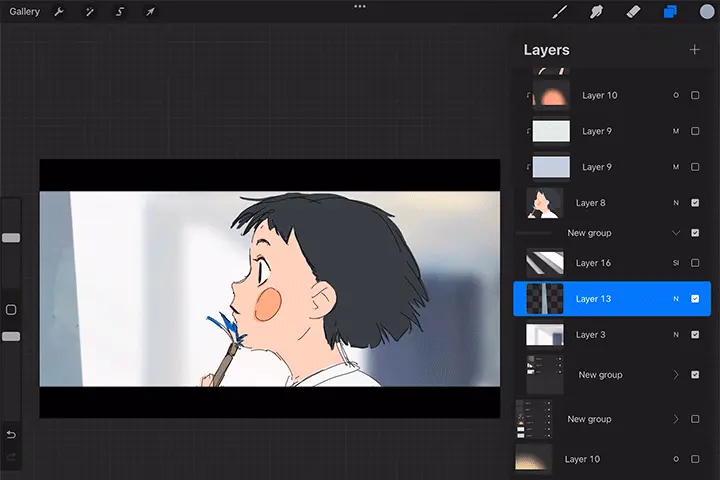The height and width of the screenshot is (480, 720).
Task: Open the Actions wrench menu
Action: pos(59,11)
